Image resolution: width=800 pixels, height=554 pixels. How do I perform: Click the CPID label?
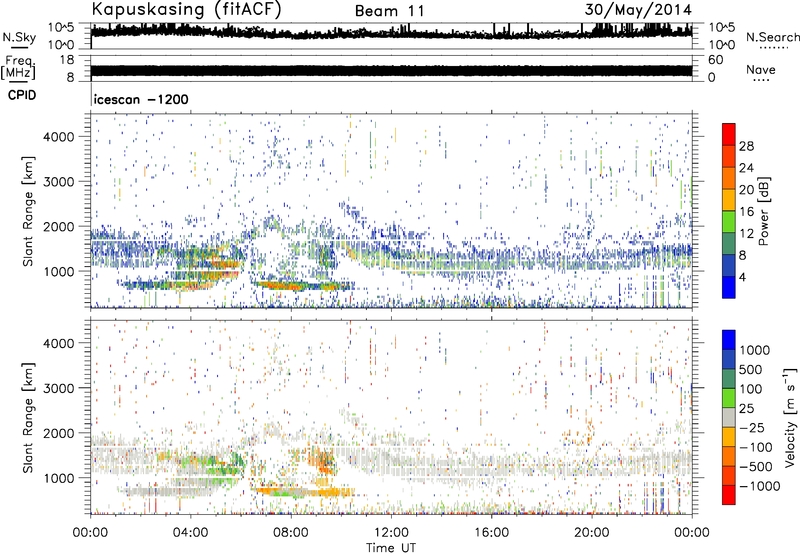click(22, 95)
